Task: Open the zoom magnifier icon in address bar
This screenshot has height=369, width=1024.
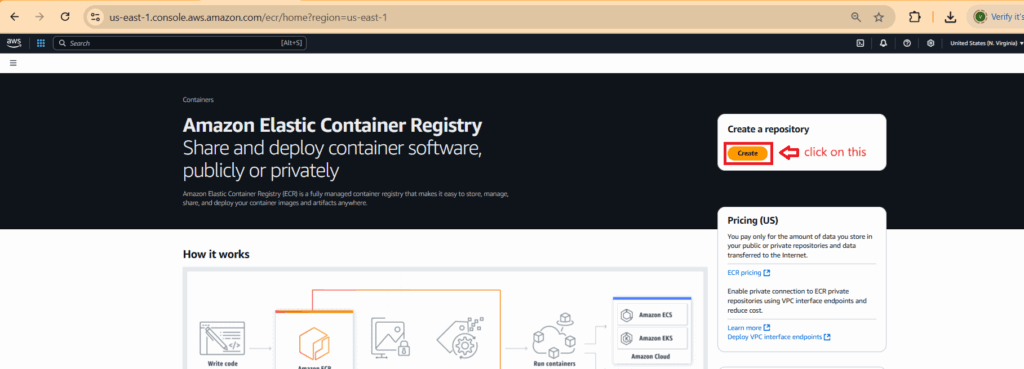Action: click(856, 17)
